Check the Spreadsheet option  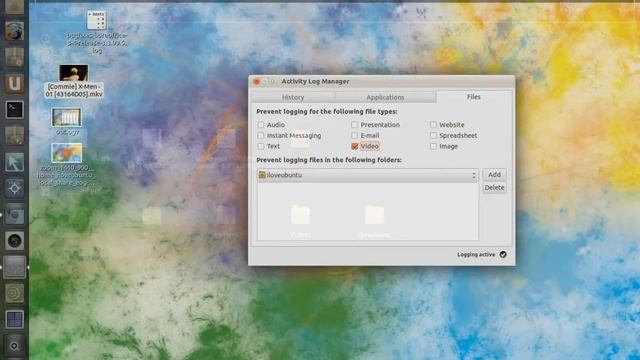click(x=433, y=135)
